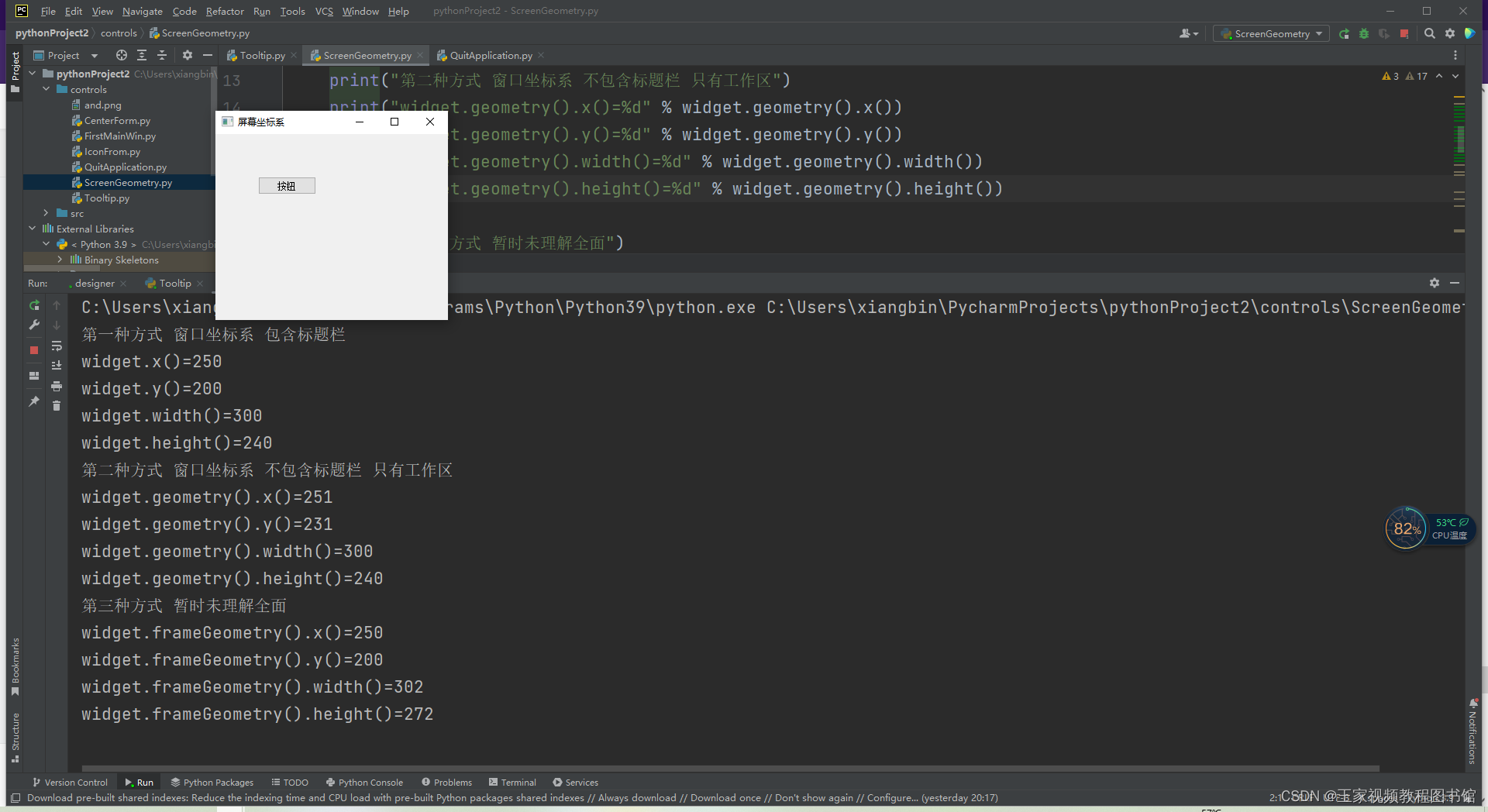The height and width of the screenshot is (812, 1488).
Task: Collapse the controls folder
Action: pyautogui.click(x=46, y=89)
